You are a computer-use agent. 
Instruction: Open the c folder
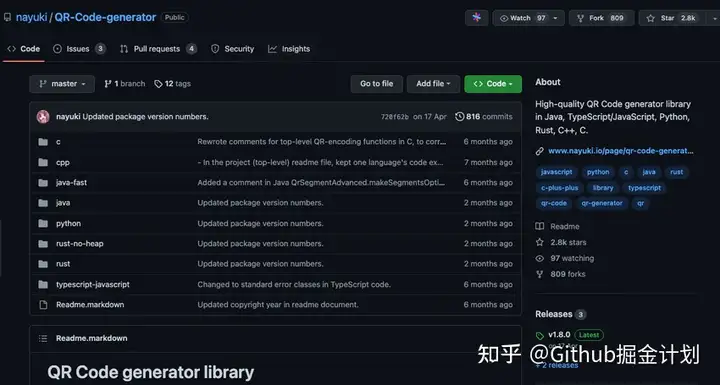[58, 142]
